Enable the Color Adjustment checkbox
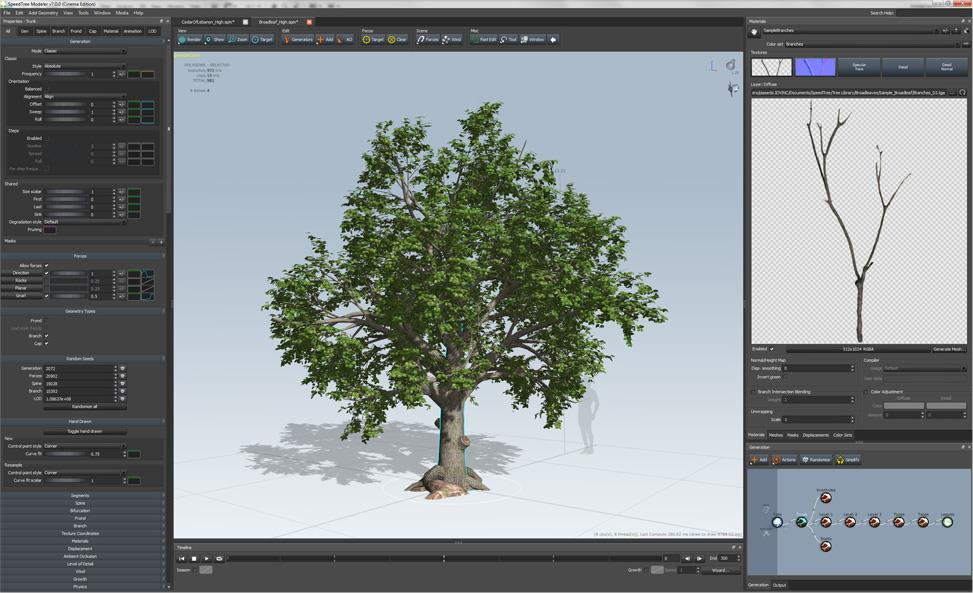Viewport: 973px width, 593px height. click(x=866, y=392)
